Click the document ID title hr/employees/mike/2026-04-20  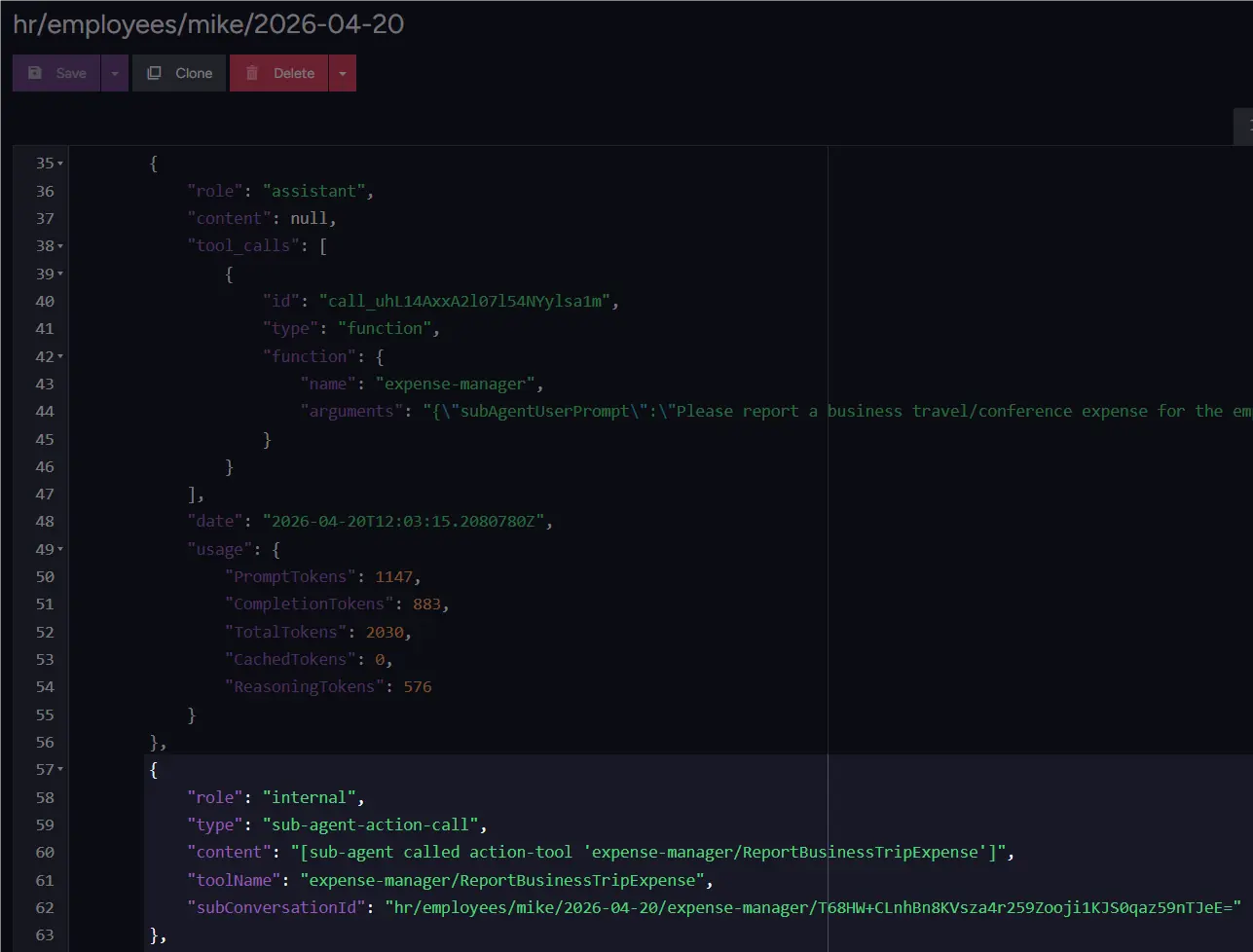pyautogui.click(x=208, y=24)
